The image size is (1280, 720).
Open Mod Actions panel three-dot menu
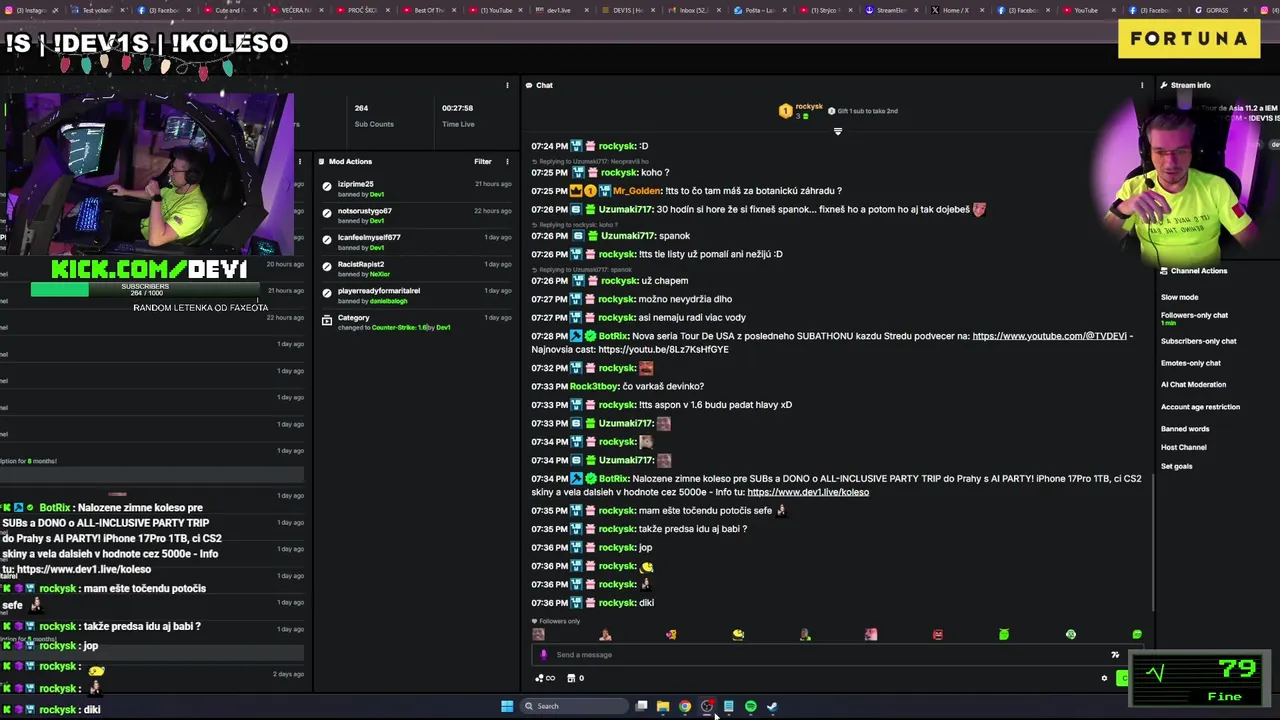(x=507, y=161)
